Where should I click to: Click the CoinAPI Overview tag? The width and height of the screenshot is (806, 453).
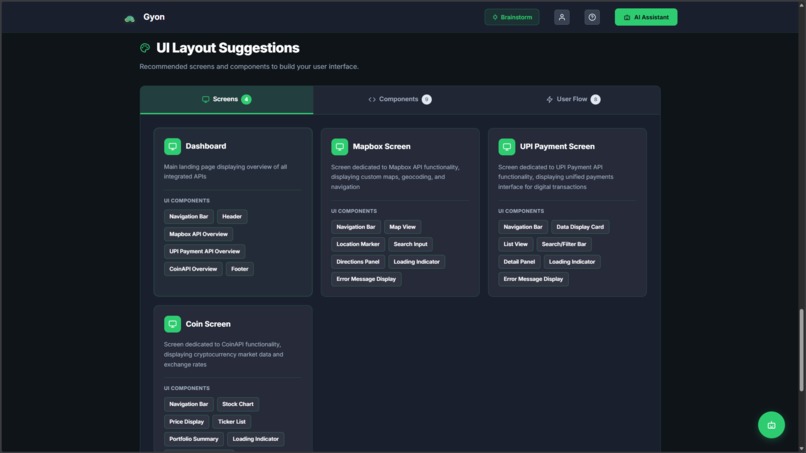[193, 269]
